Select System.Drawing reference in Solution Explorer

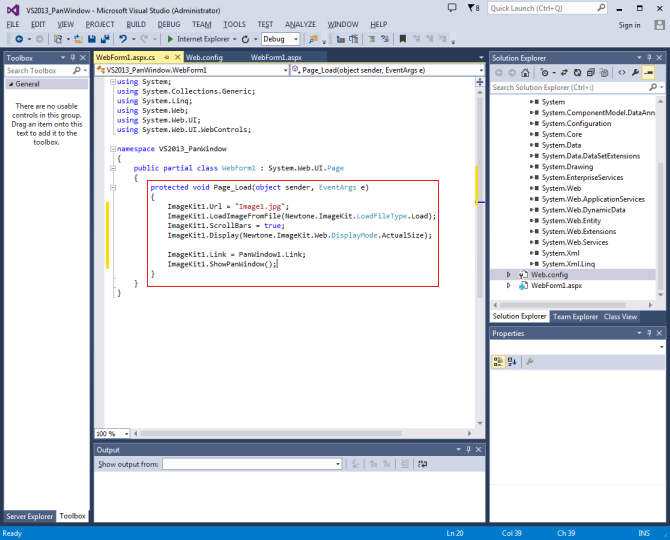pos(567,167)
